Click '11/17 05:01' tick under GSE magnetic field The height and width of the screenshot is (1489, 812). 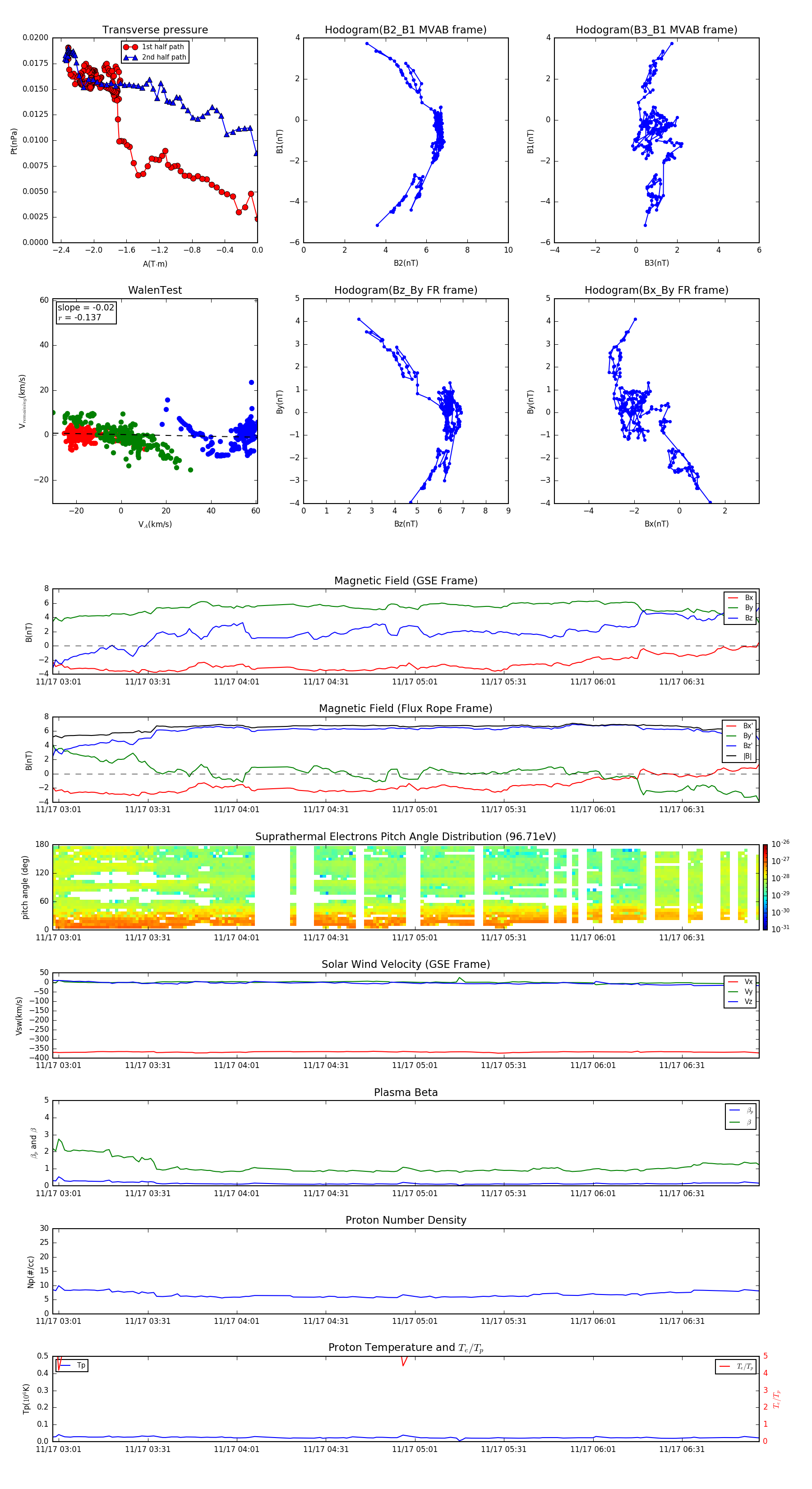tap(415, 682)
